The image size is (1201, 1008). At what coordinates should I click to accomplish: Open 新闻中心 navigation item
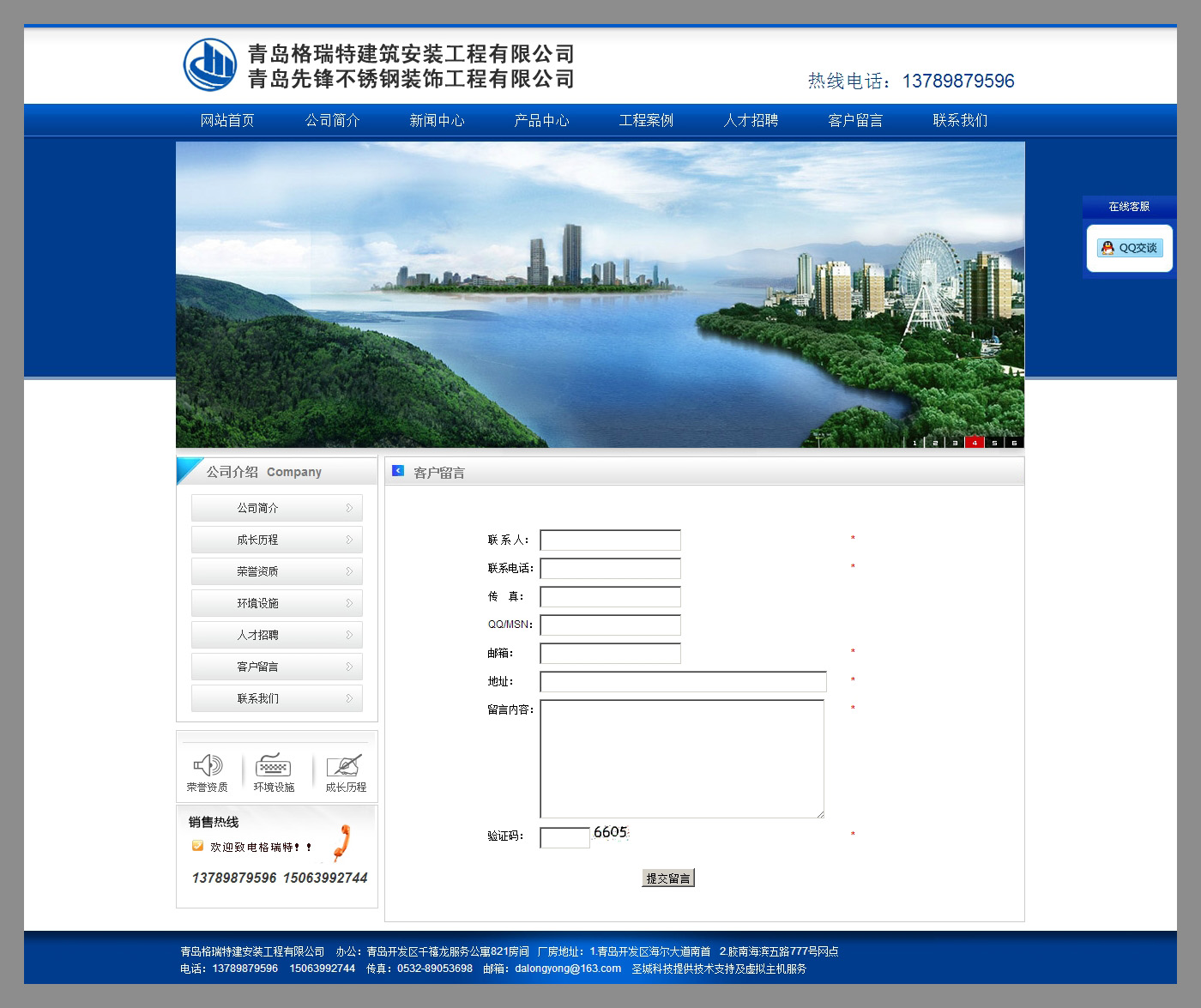pos(437,120)
